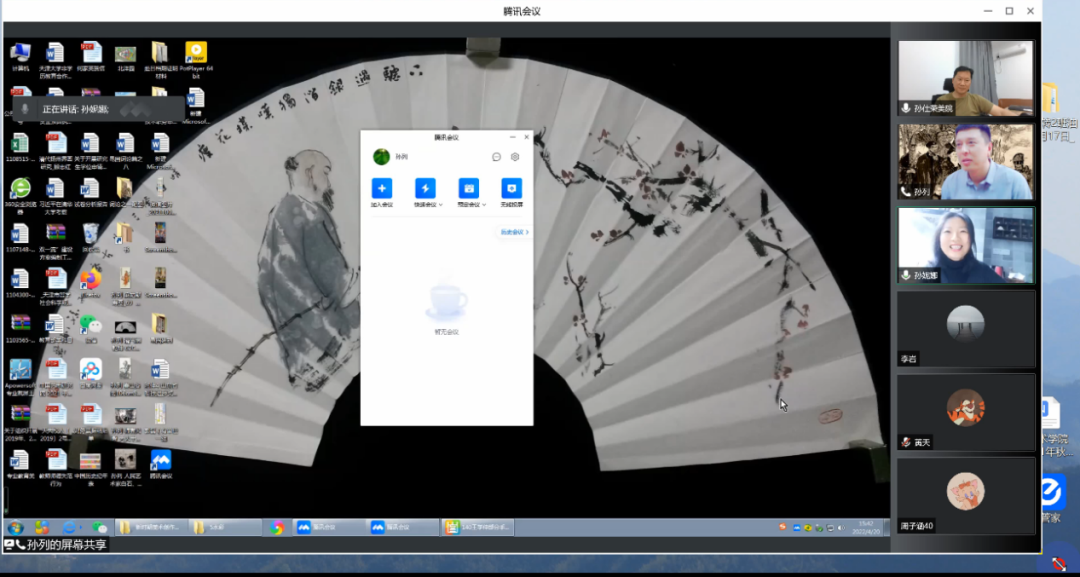The image size is (1080, 577).
Task: Click the Quick Meeting (快速会议) lightning icon
Action: click(x=425, y=188)
